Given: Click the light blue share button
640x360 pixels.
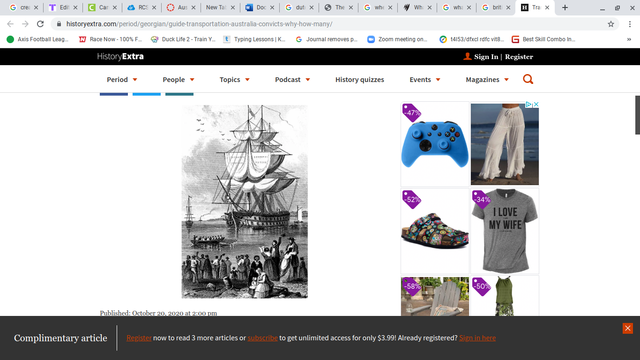Looking at the screenshot, I should tap(147, 94).
